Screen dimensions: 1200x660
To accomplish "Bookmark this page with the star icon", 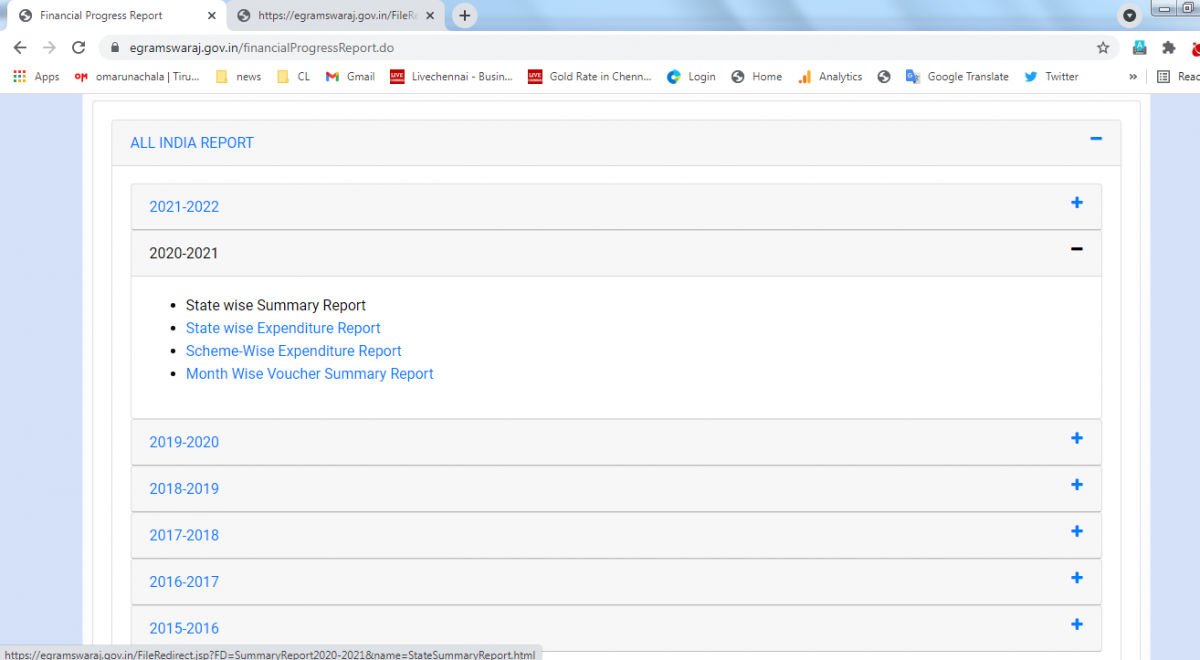I will click(x=1103, y=47).
